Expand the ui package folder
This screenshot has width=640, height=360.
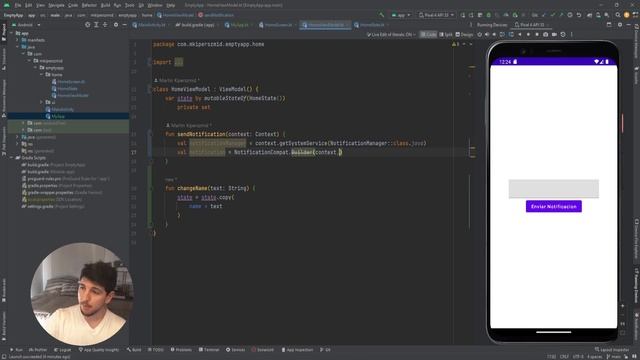click(42, 102)
